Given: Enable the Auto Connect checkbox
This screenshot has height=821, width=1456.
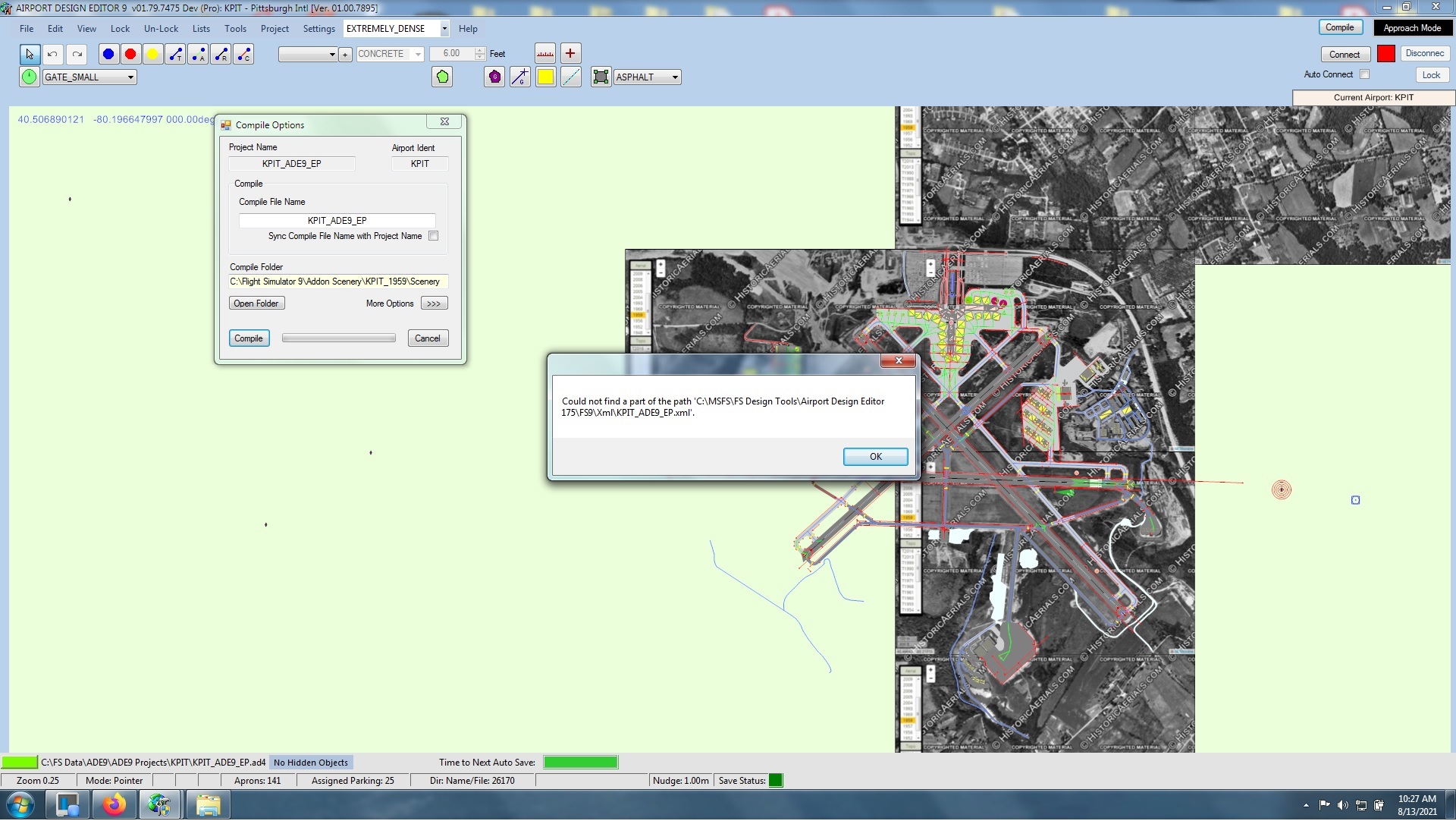Looking at the screenshot, I should tap(1365, 74).
